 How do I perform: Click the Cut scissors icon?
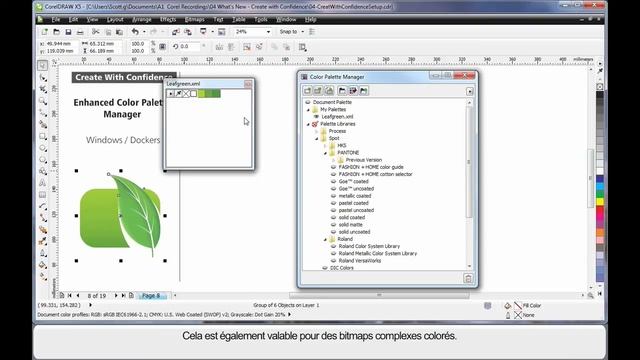[96, 32]
